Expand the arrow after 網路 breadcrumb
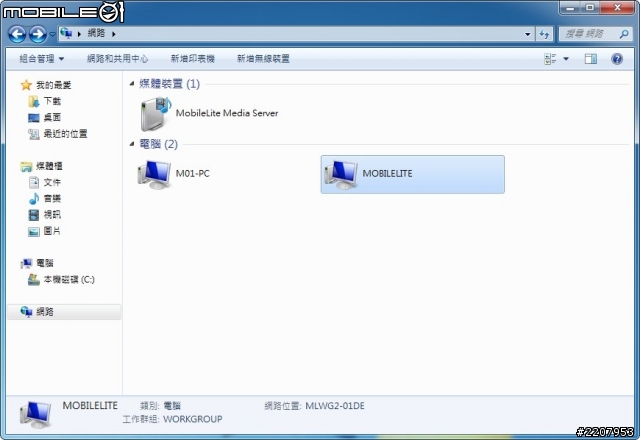Image resolution: width=640 pixels, height=440 pixels. [114, 34]
